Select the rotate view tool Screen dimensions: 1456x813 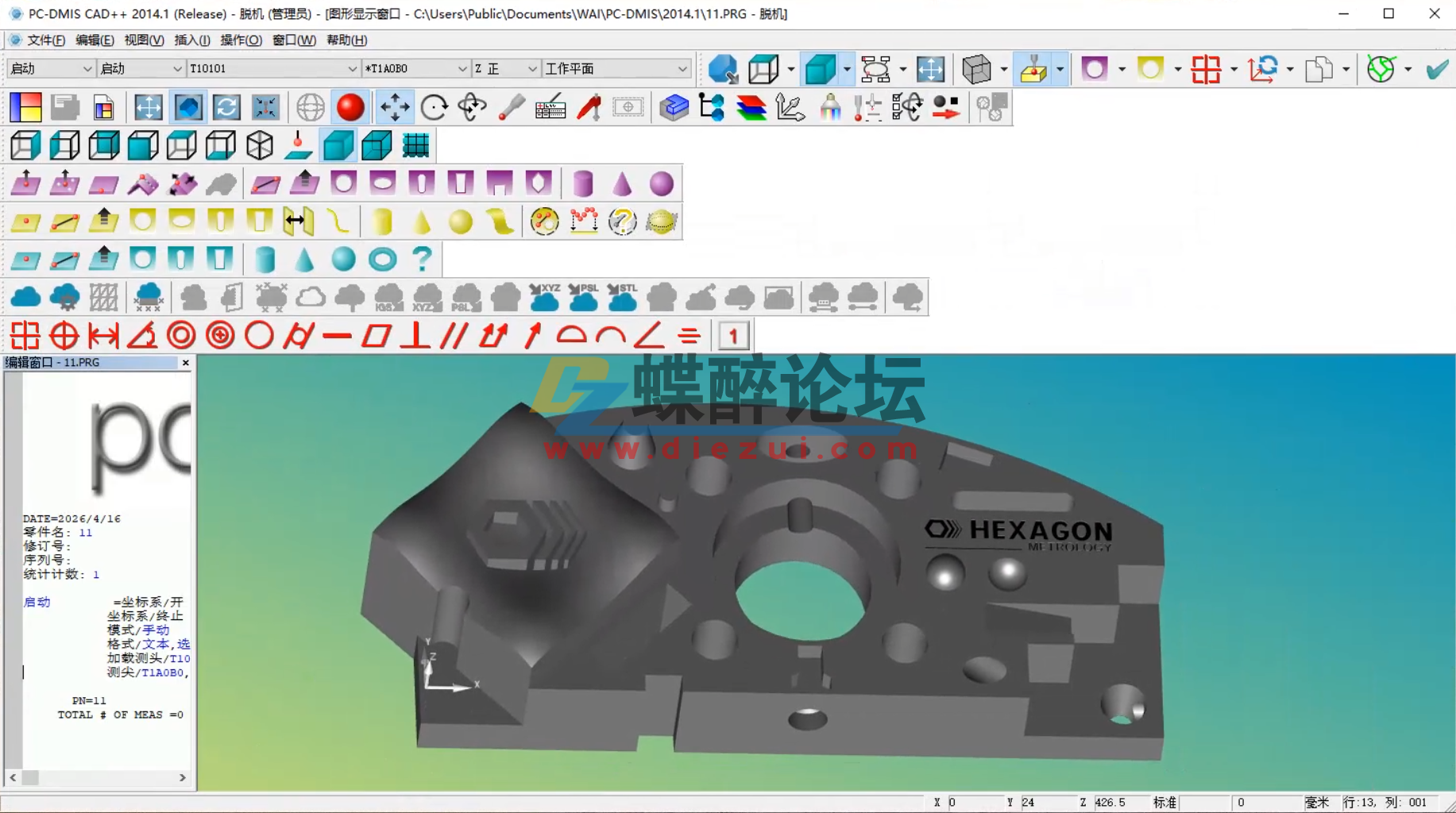coord(434,107)
